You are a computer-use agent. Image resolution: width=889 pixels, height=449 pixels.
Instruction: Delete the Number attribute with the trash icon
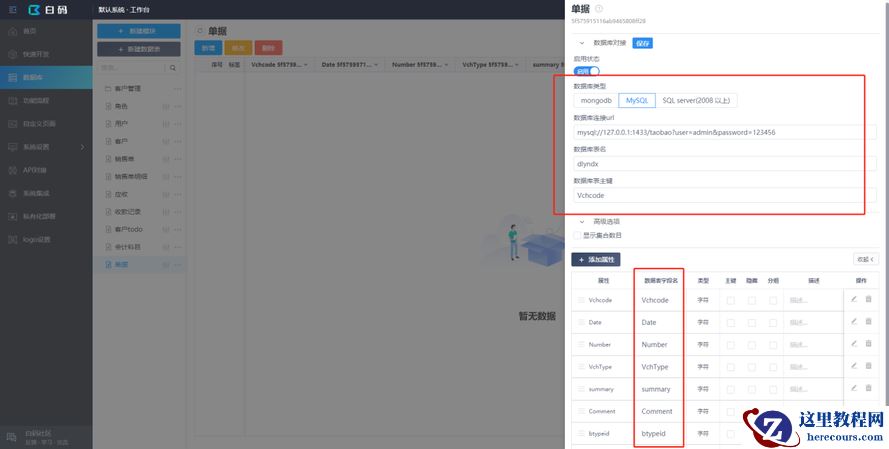pyautogui.click(x=868, y=344)
